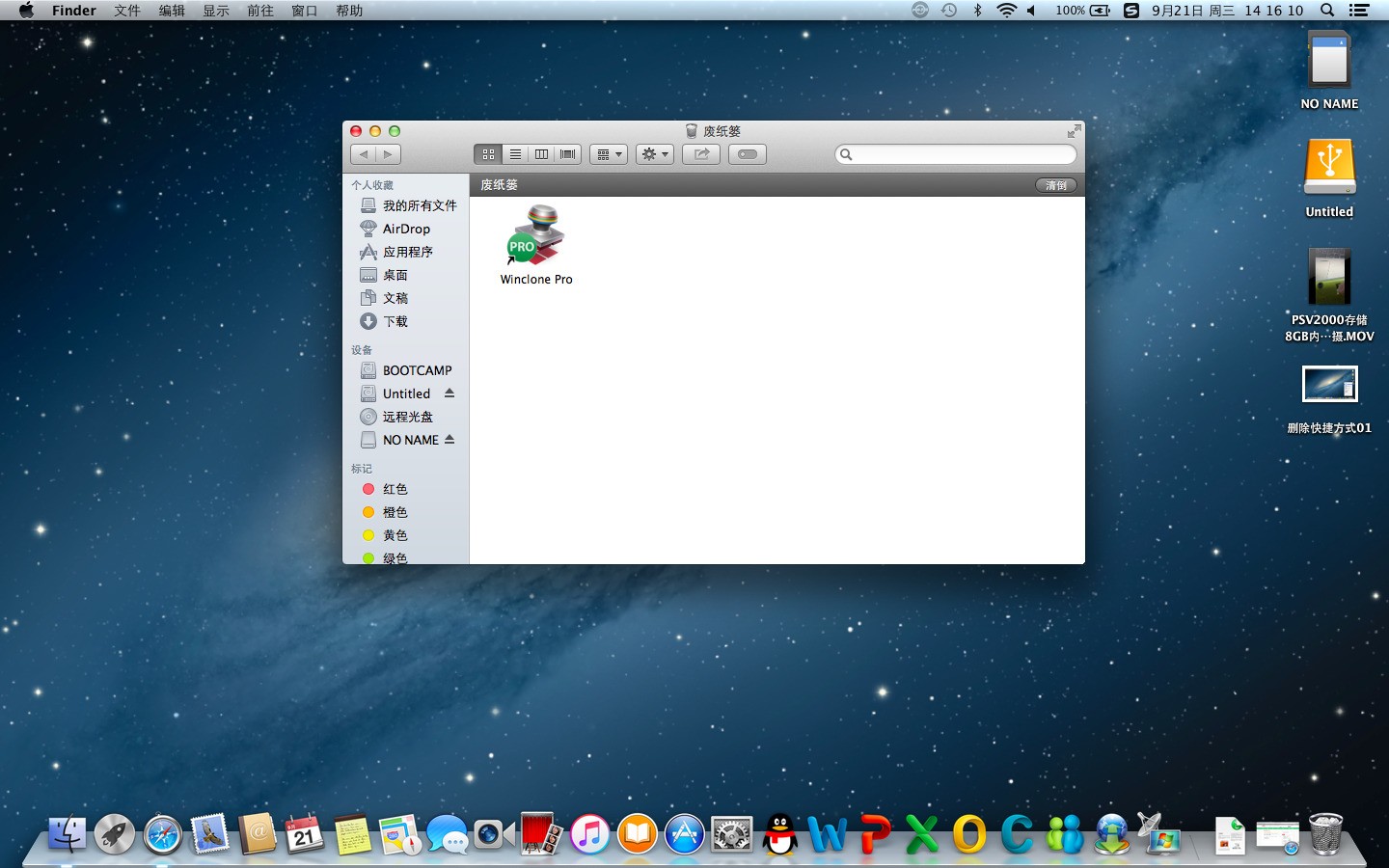Switch Finder to list view
This screenshot has height=868, width=1389.
(515, 154)
